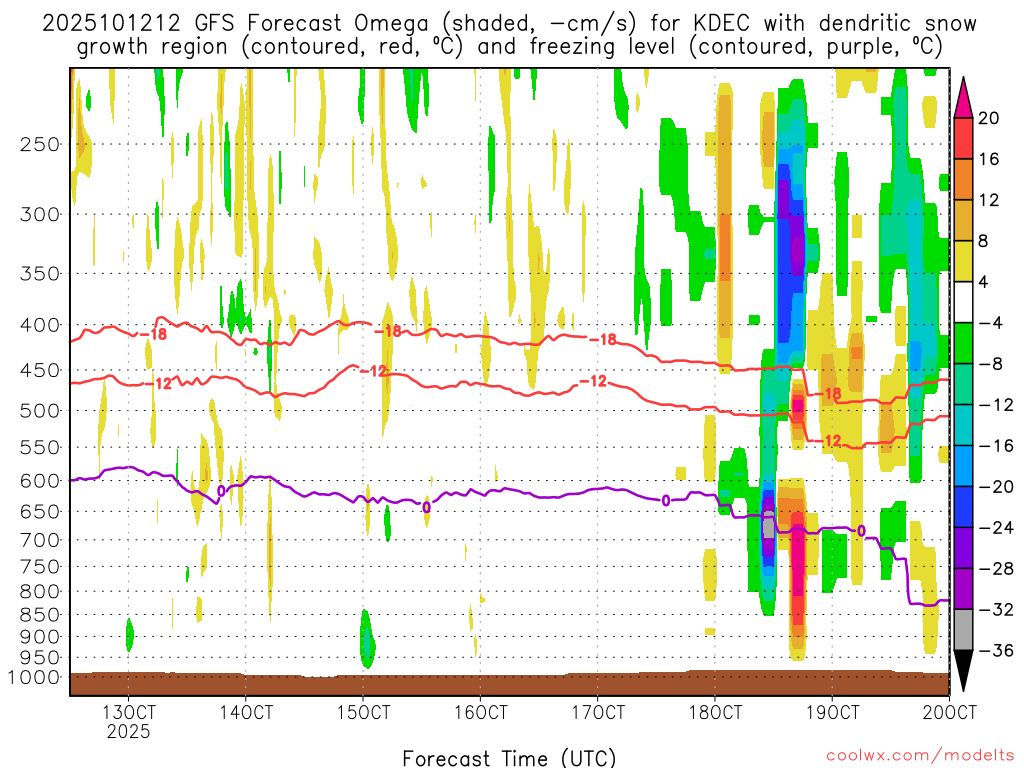Click the 800 pressure level label

[40, 592]
